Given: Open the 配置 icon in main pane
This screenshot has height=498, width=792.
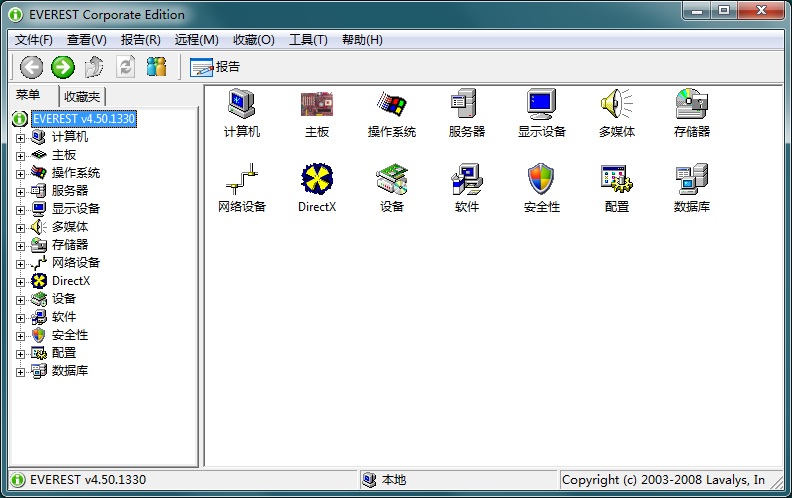Looking at the screenshot, I should coord(617,179).
